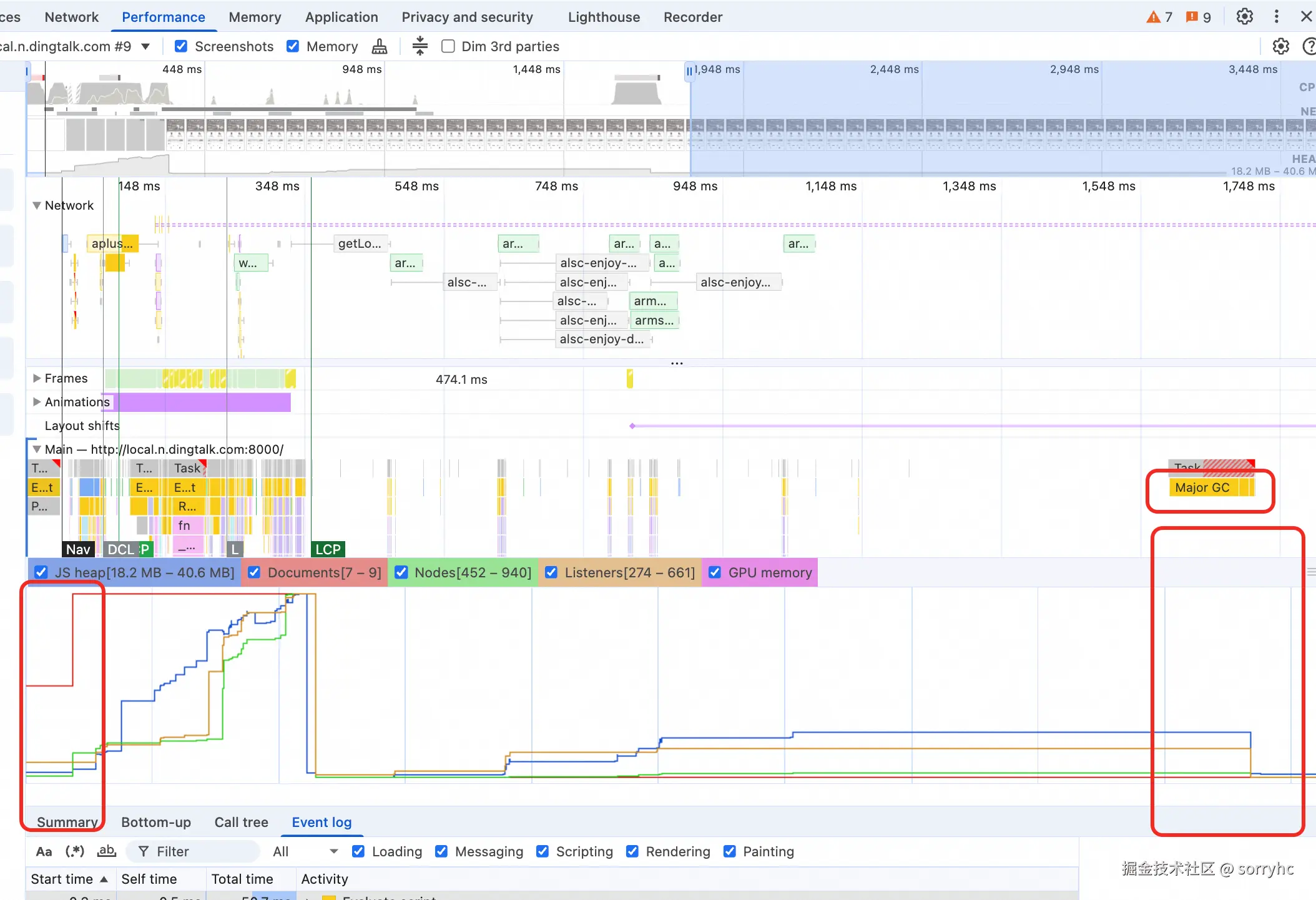
Task: Toggle regular expression filter icon
Action: point(75,851)
